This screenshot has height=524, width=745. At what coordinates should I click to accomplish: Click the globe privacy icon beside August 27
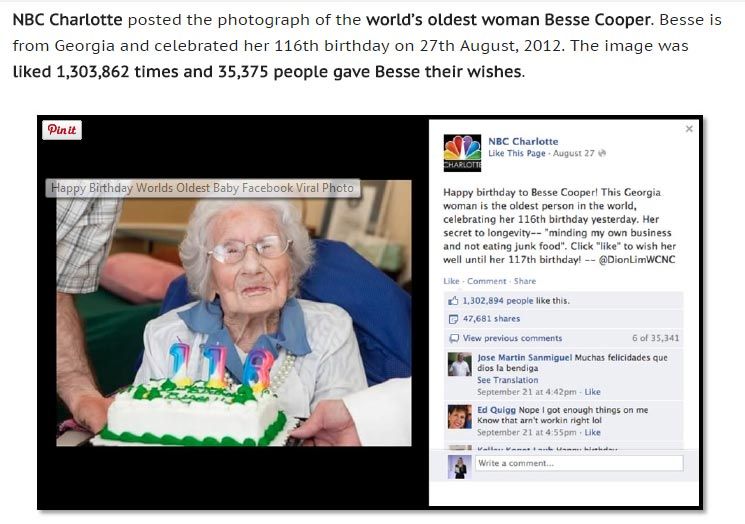[x=602, y=153]
